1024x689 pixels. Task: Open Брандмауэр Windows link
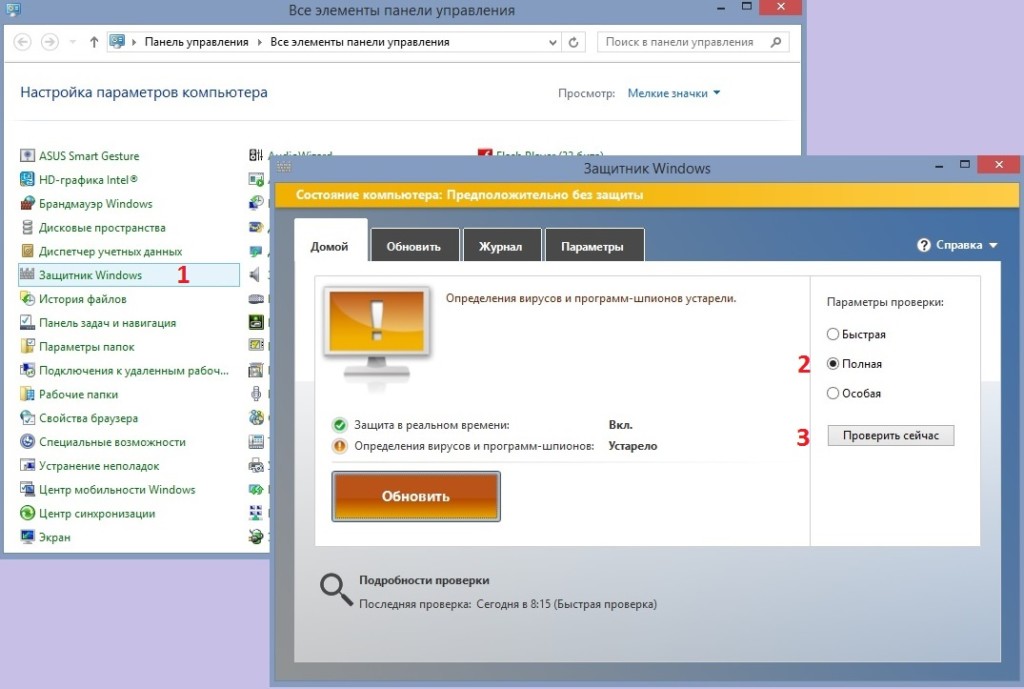[95, 204]
